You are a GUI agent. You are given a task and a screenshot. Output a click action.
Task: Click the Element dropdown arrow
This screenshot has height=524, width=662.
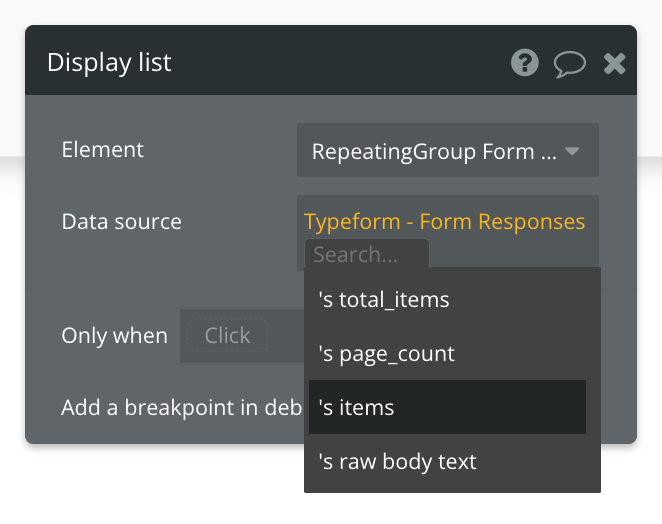click(572, 151)
